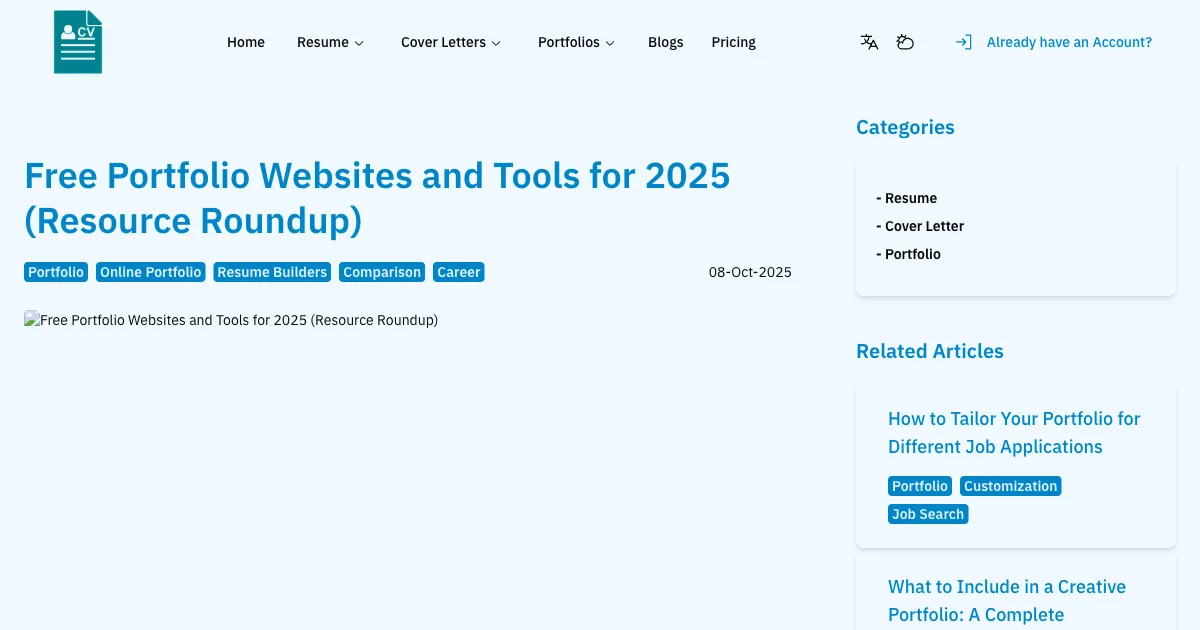Open the Blogs menu item
The image size is (1200, 630).
click(x=665, y=42)
